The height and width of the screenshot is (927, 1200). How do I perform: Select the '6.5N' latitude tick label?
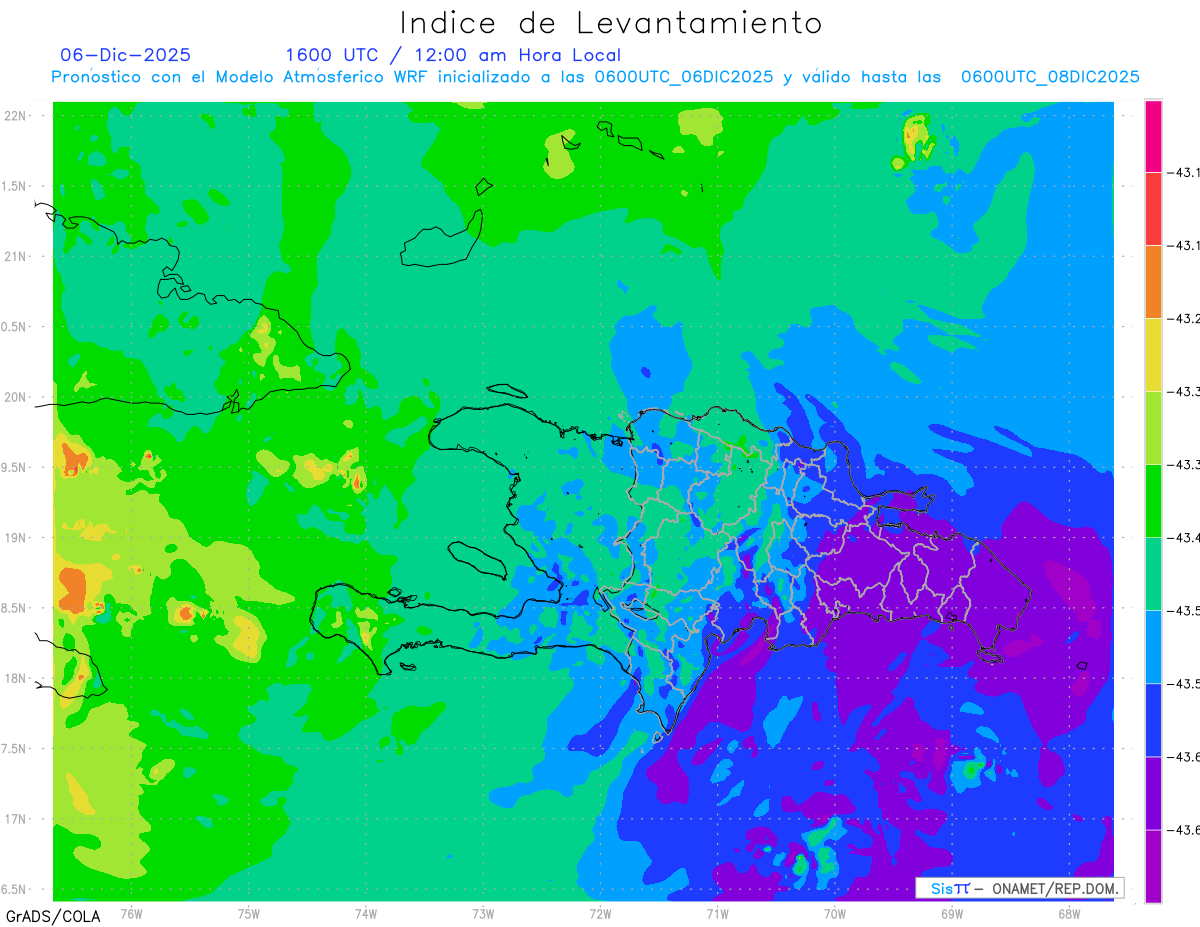[x=13, y=889]
